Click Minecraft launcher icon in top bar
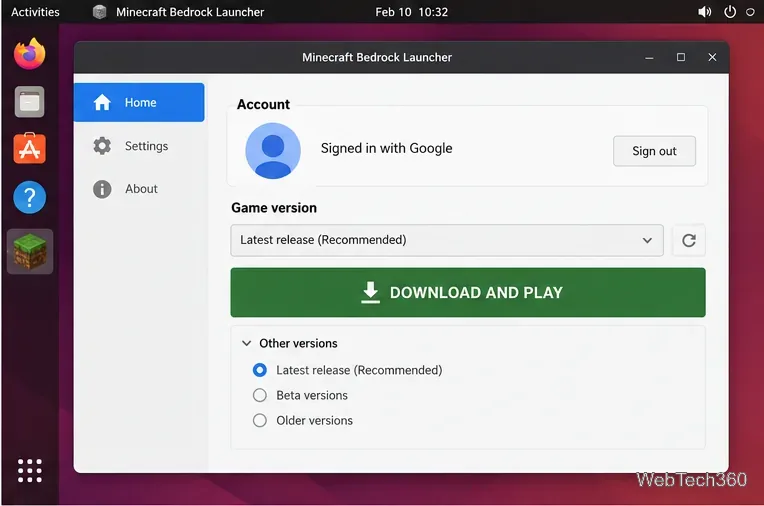The width and height of the screenshot is (764, 506). tap(99, 12)
